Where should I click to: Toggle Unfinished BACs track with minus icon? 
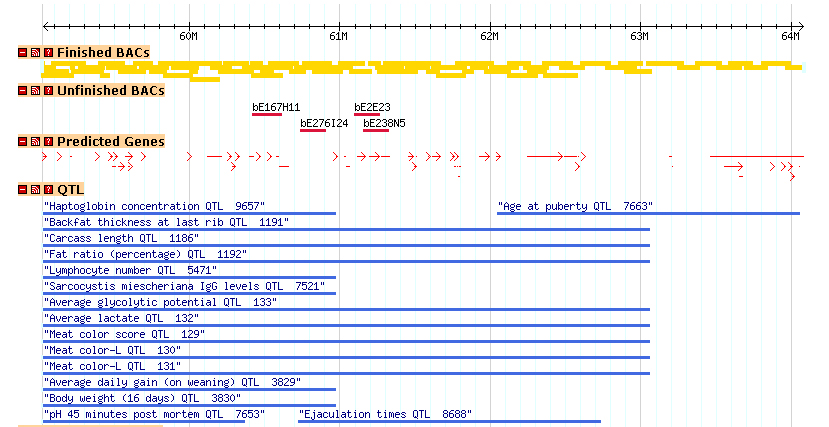pos(23,91)
